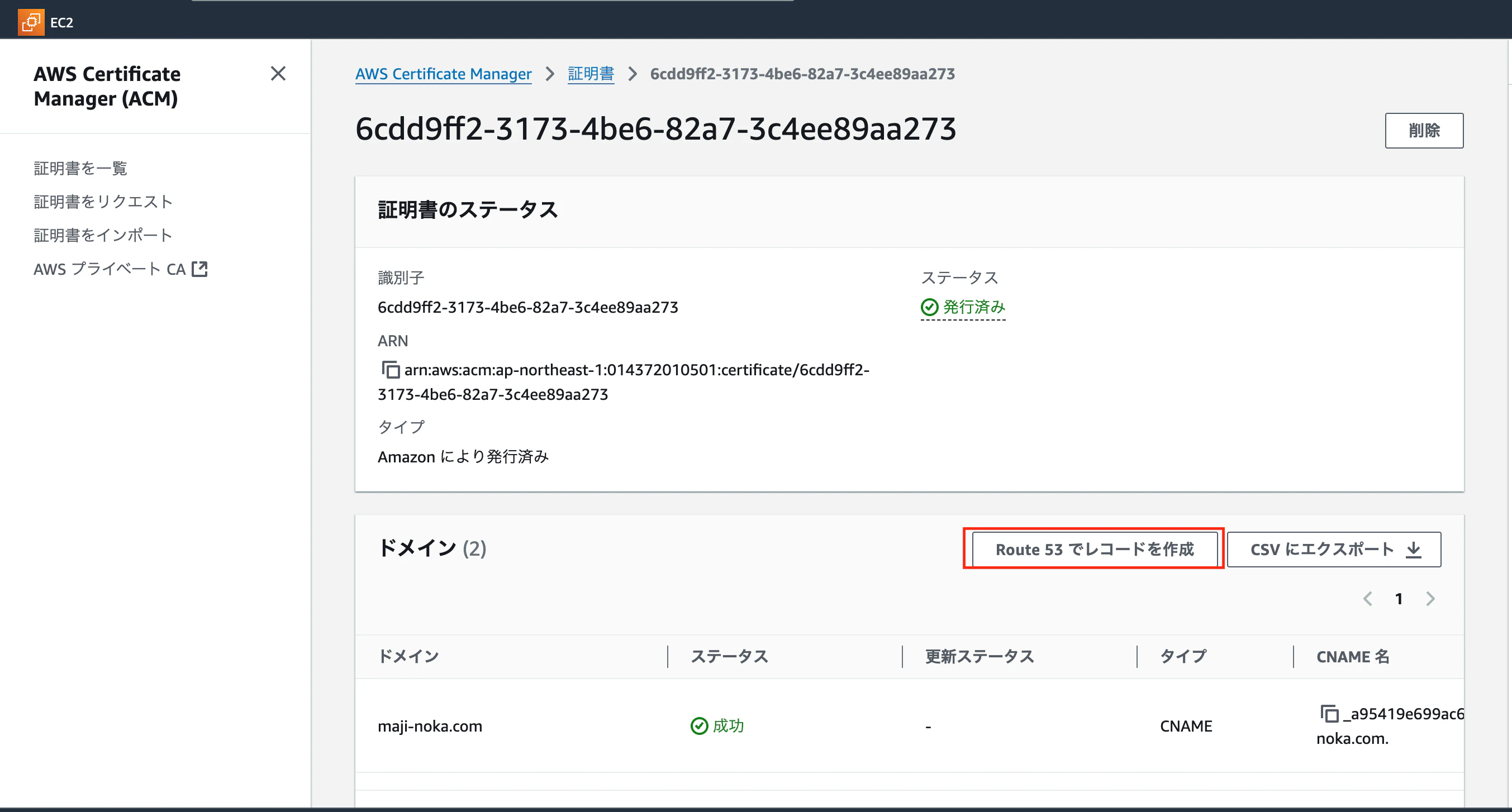
Task: Open AWS プライベート CA link
Action: point(120,269)
